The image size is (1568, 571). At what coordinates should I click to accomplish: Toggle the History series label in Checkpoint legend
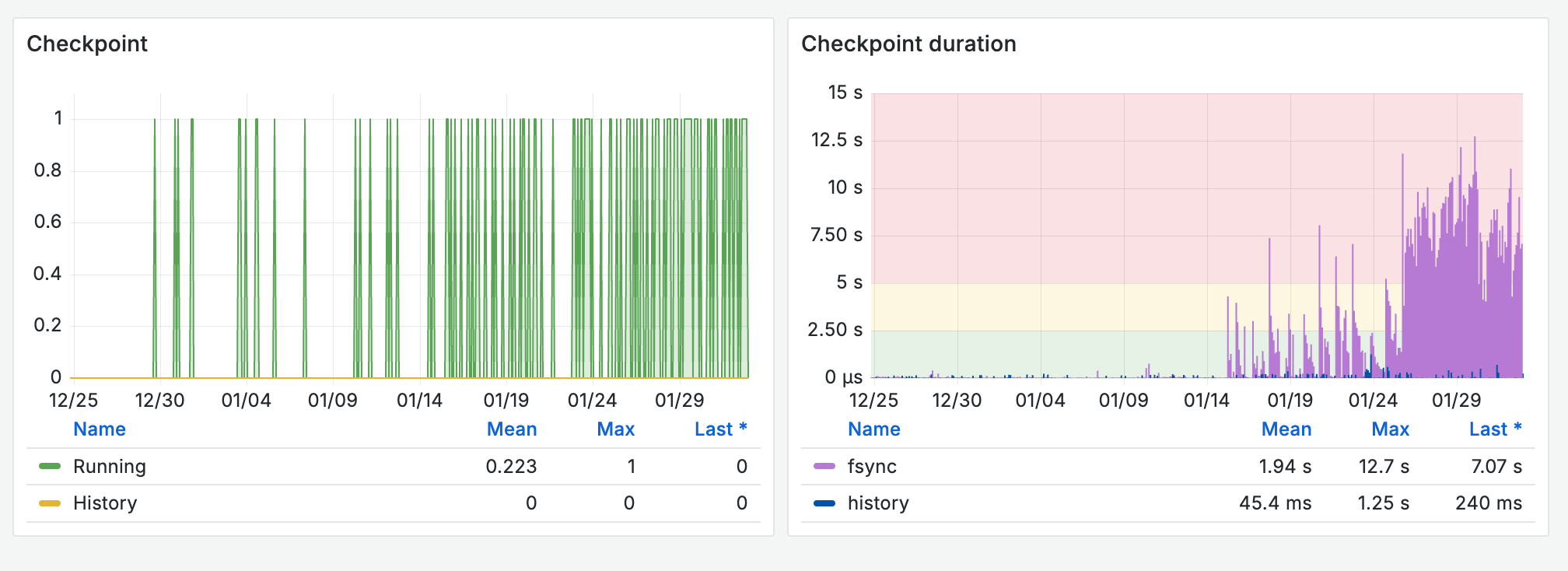click(105, 503)
